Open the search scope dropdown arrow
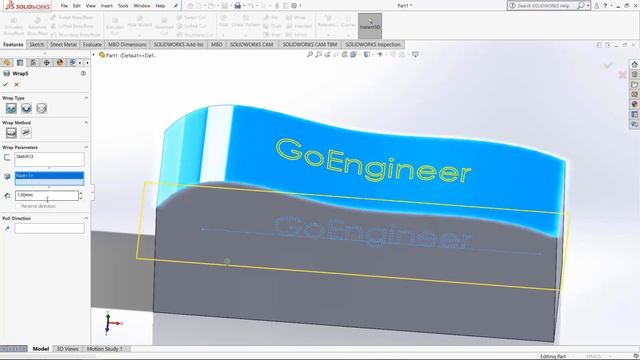This screenshot has width=640, height=360. click(x=588, y=6)
